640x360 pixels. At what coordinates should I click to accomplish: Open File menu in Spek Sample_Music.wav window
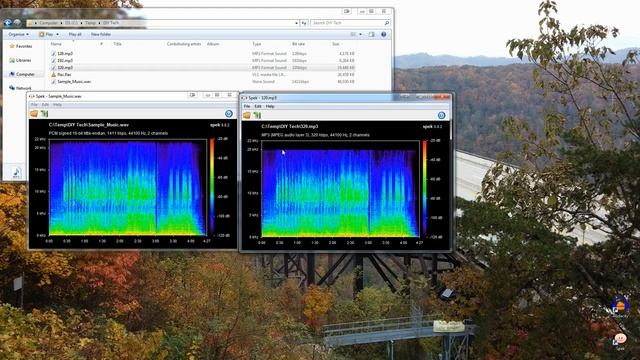[34, 105]
